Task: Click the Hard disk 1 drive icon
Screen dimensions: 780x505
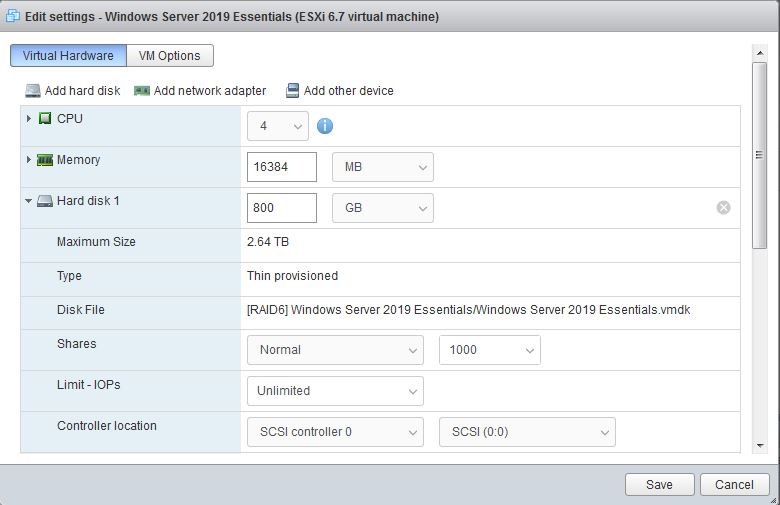Action: click(45, 201)
